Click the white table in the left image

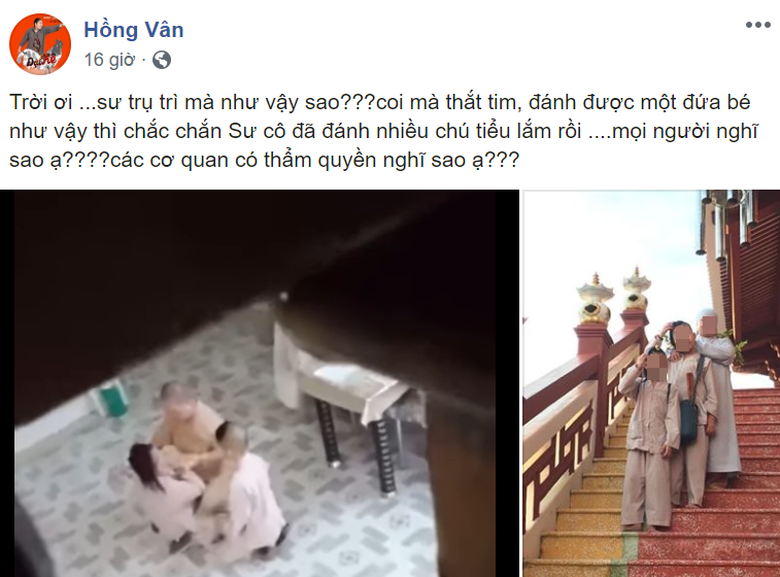coord(348,388)
